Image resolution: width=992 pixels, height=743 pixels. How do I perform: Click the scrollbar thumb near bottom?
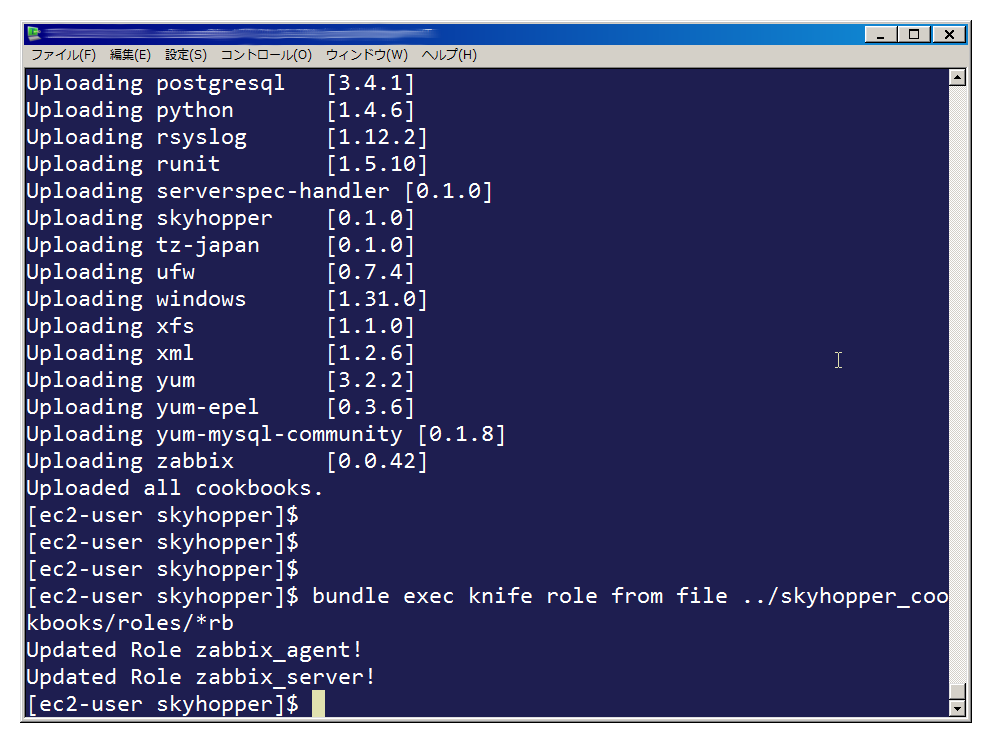[957, 692]
